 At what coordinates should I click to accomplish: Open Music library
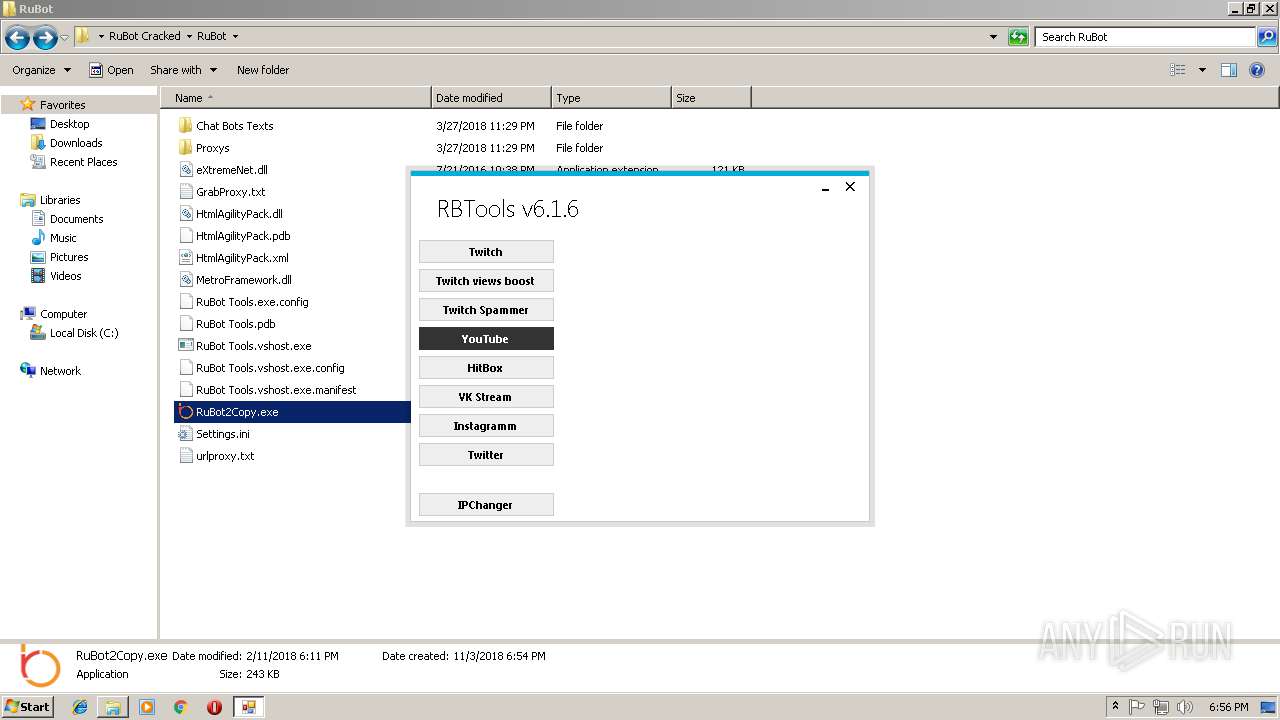click(x=63, y=238)
